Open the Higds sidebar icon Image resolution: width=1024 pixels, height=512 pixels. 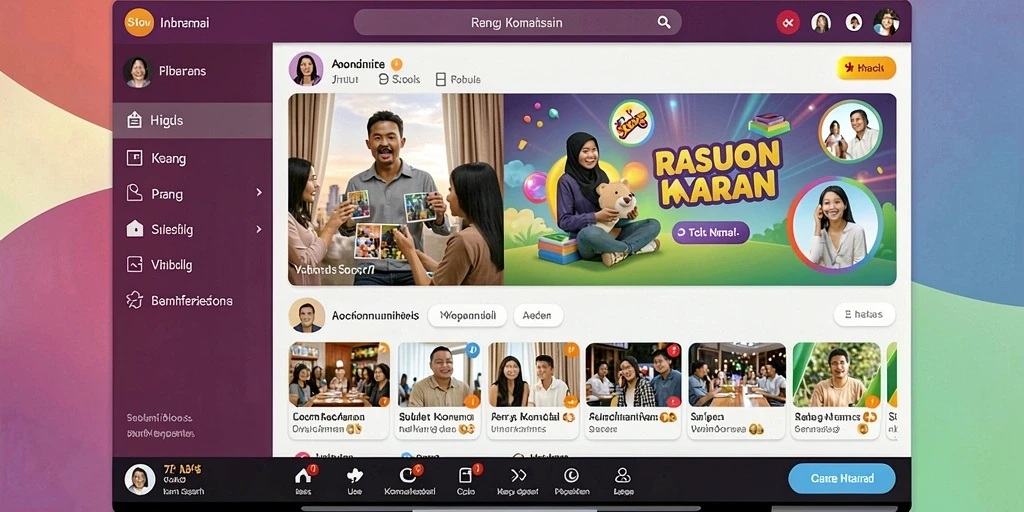135,120
